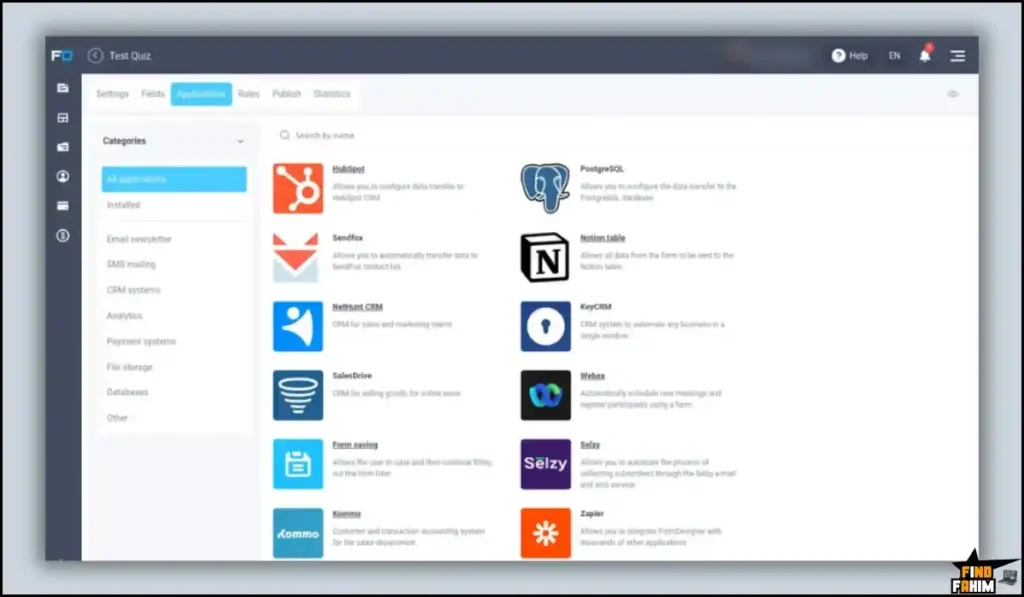Select the Notion table icon

click(545, 257)
